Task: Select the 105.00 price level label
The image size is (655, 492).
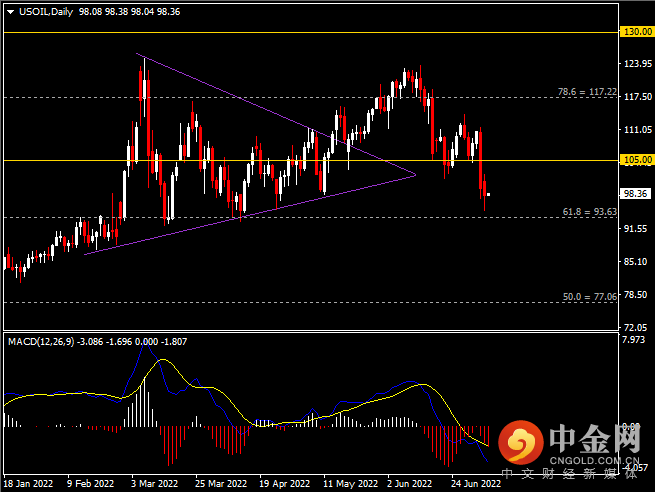Action: pos(637,160)
